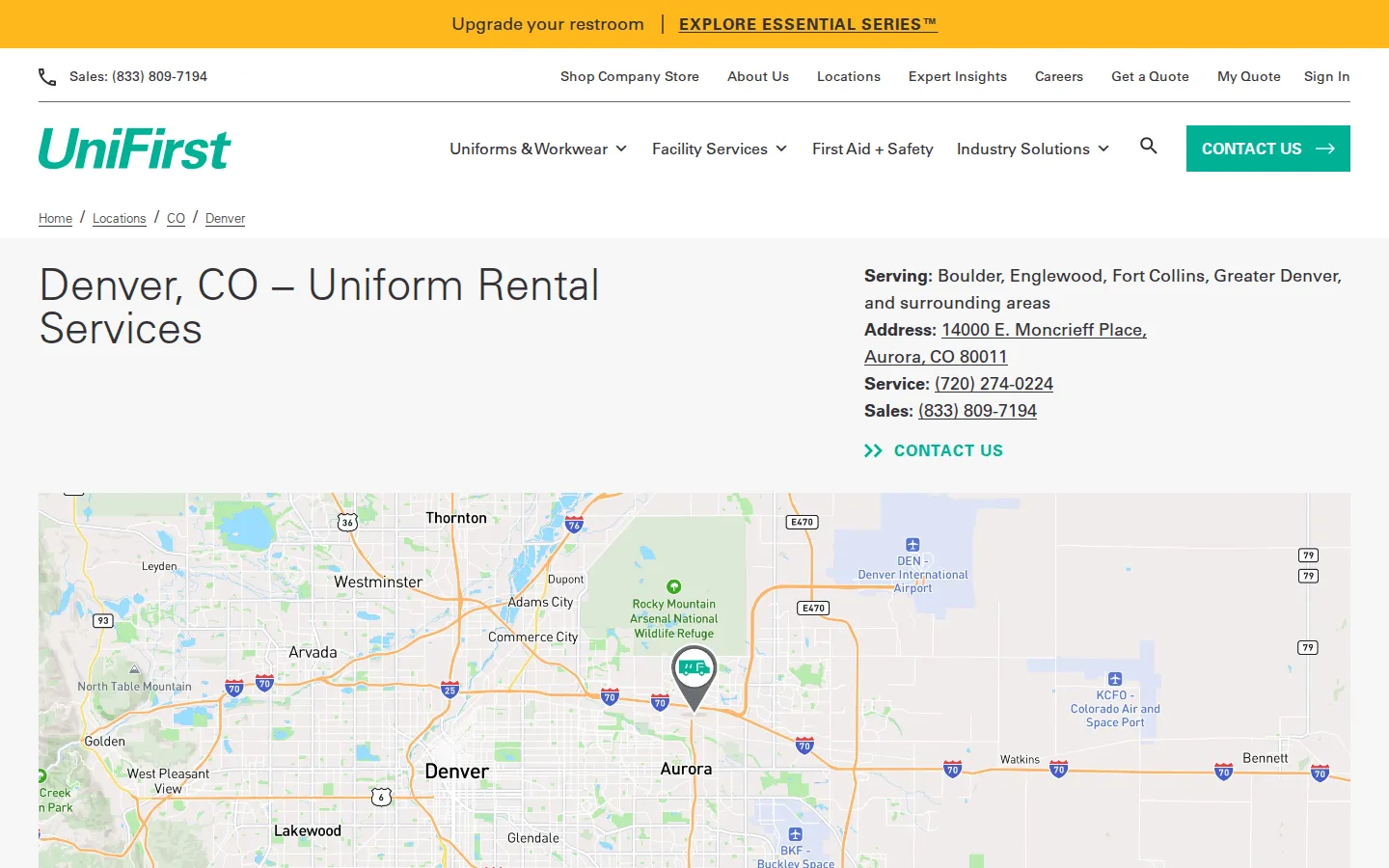Click the E470 road shield near Thornton
The width and height of the screenshot is (1389, 868).
click(x=802, y=522)
